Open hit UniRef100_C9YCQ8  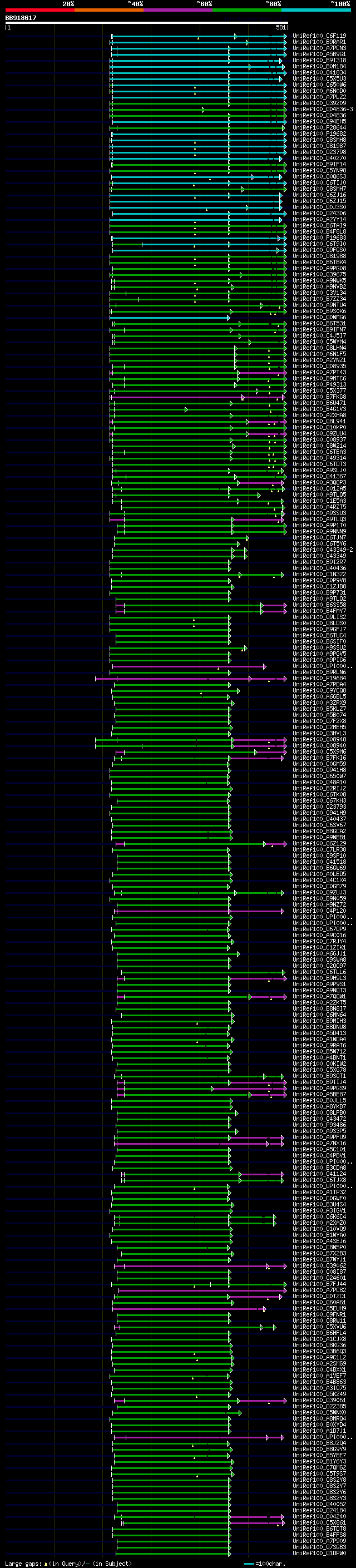click(x=319, y=690)
